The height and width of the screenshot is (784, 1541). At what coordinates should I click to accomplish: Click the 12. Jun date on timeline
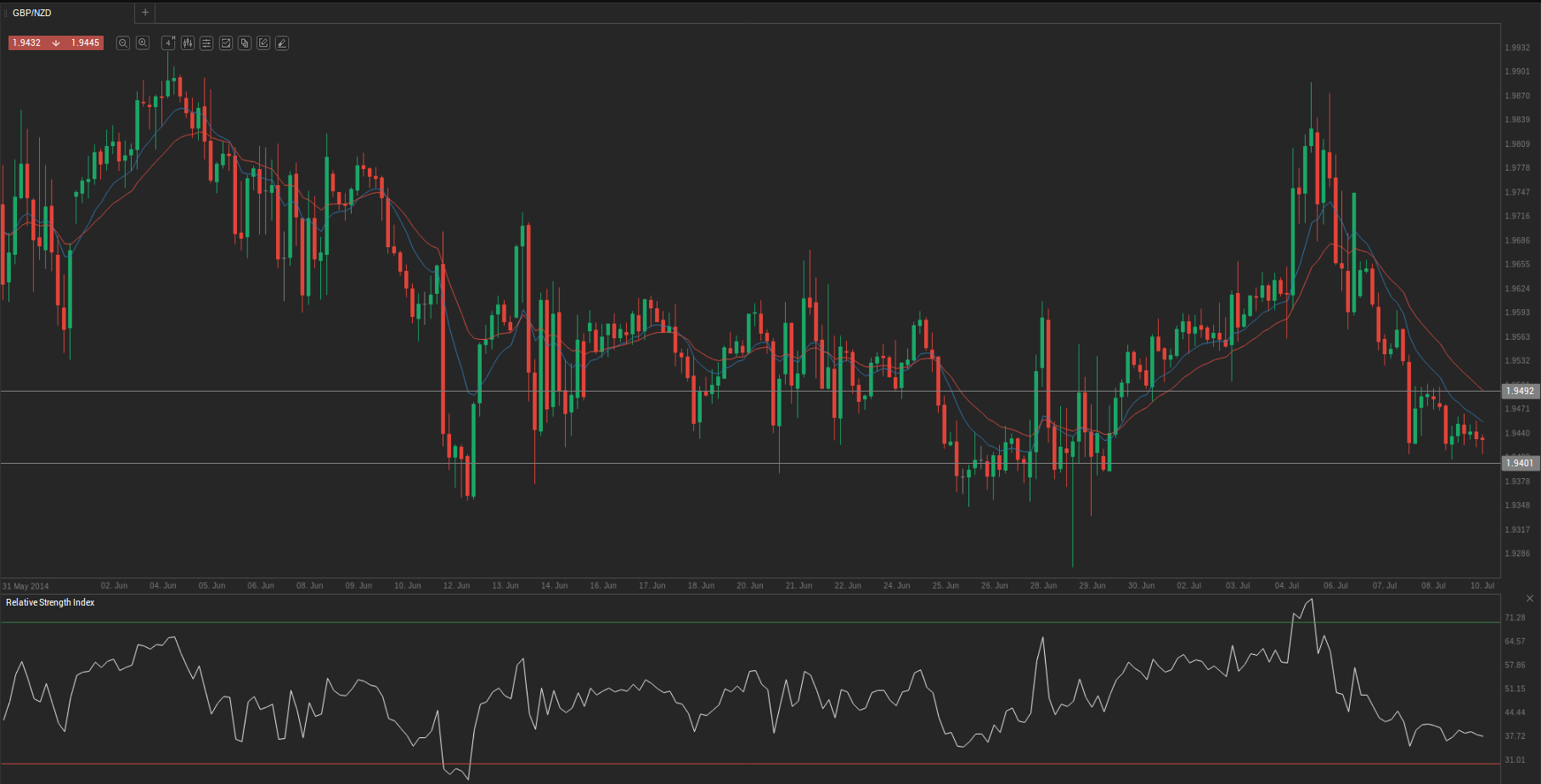click(456, 585)
